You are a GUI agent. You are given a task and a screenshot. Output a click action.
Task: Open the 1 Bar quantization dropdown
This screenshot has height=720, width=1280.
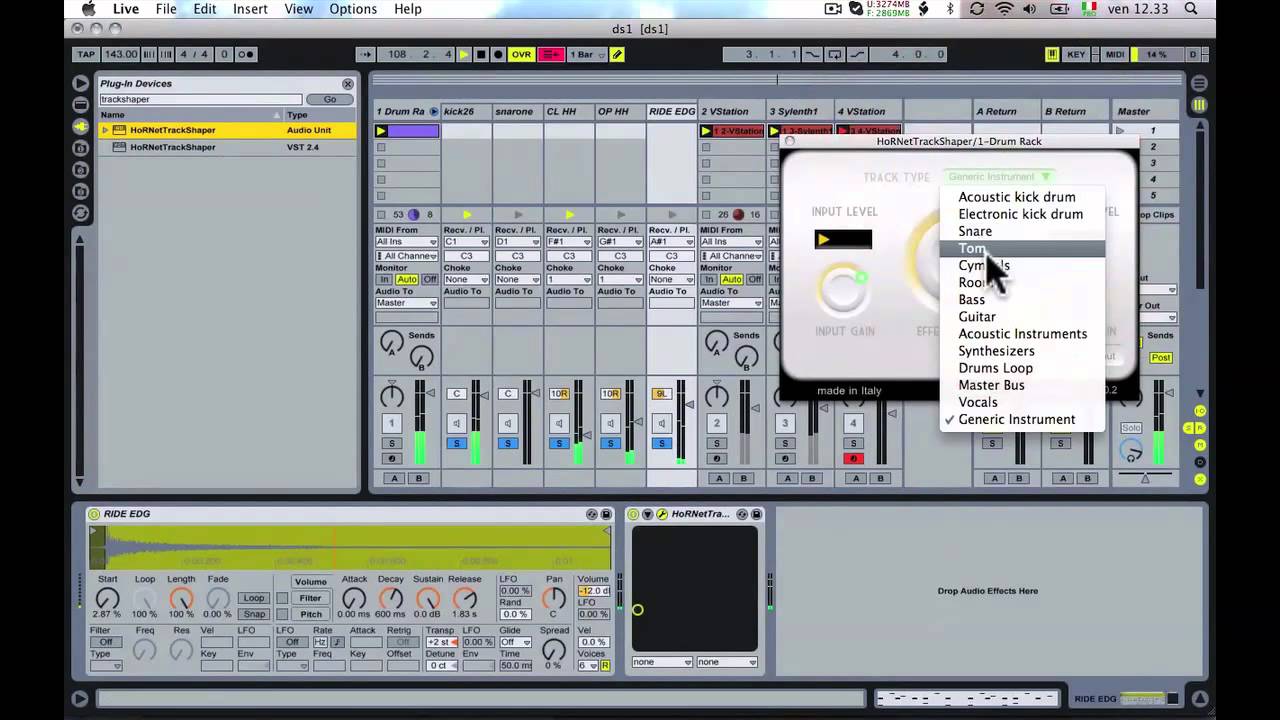(x=586, y=54)
